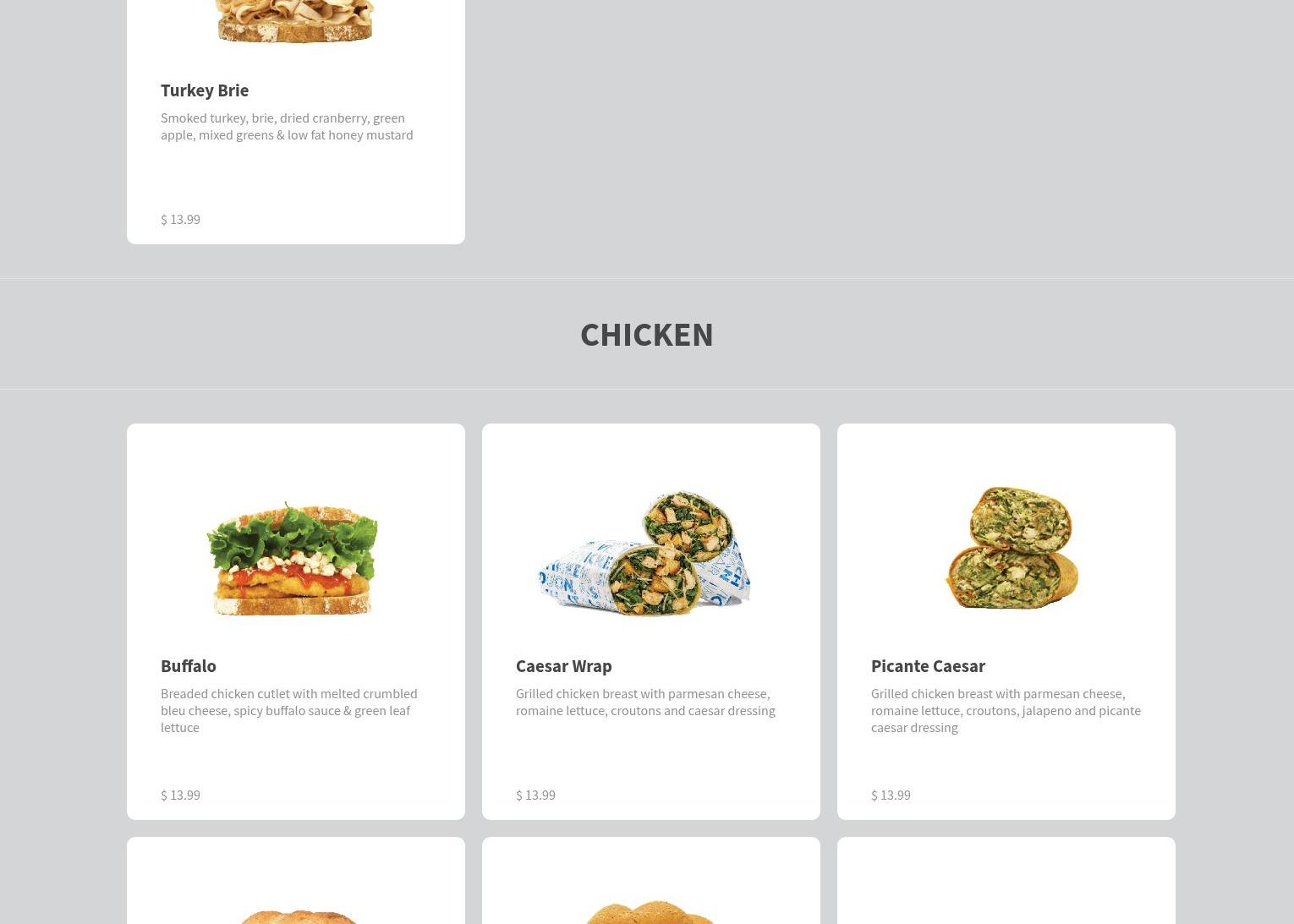Open the Turkey Brie sandwich image
The width and height of the screenshot is (1294, 924).
[x=294, y=21]
